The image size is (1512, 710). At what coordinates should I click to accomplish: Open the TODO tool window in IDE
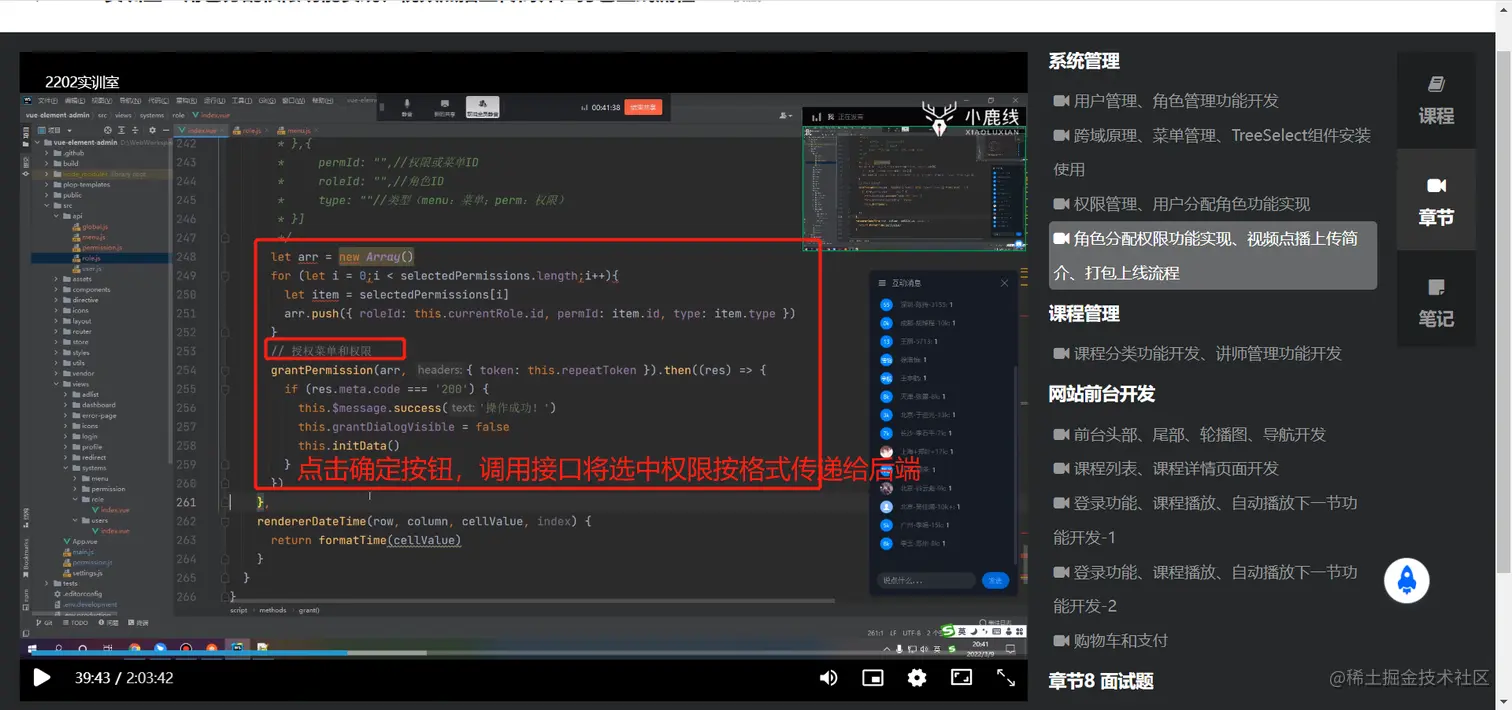pyautogui.click(x=76, y=622)
